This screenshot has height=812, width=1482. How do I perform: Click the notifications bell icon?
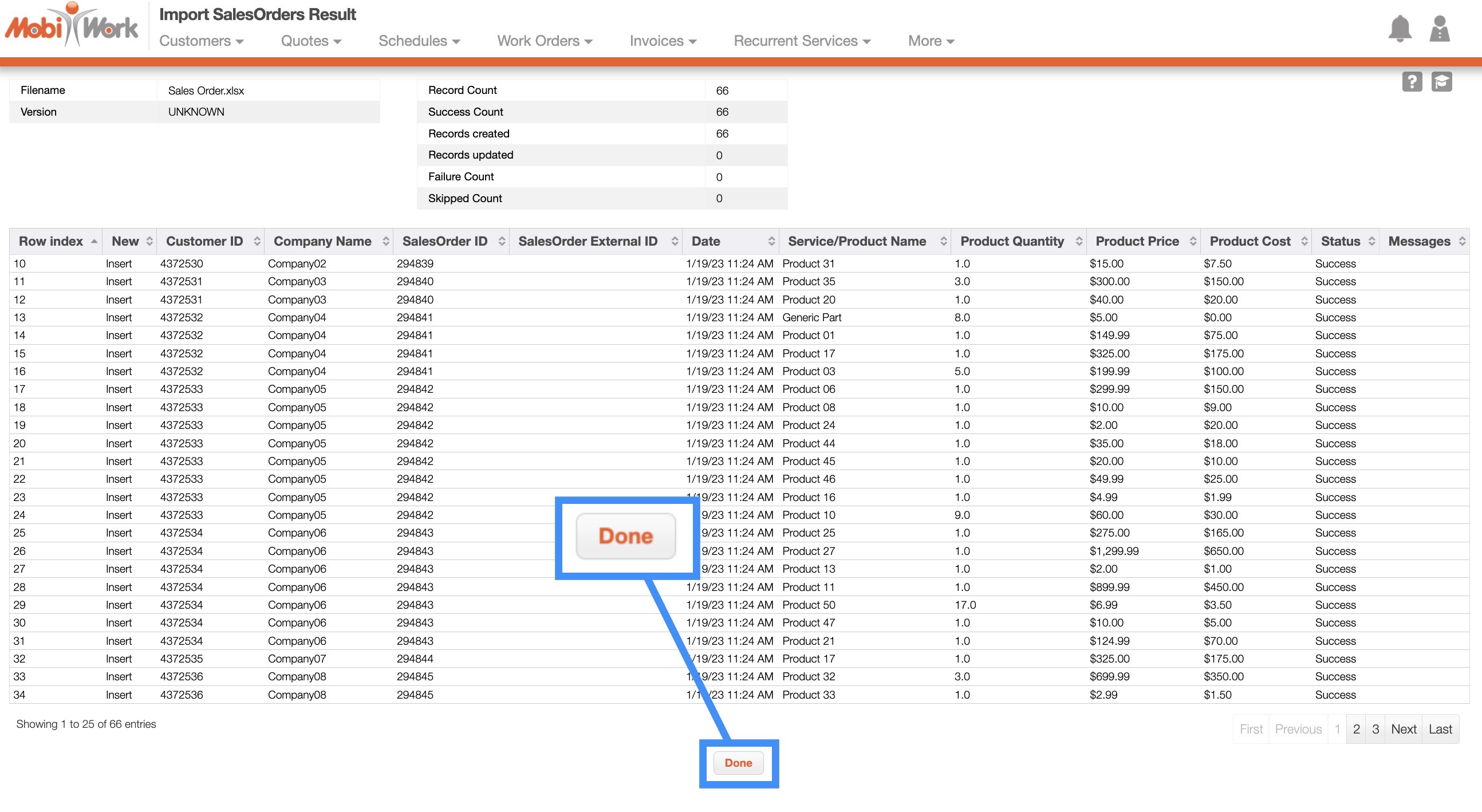[1399, 29]
